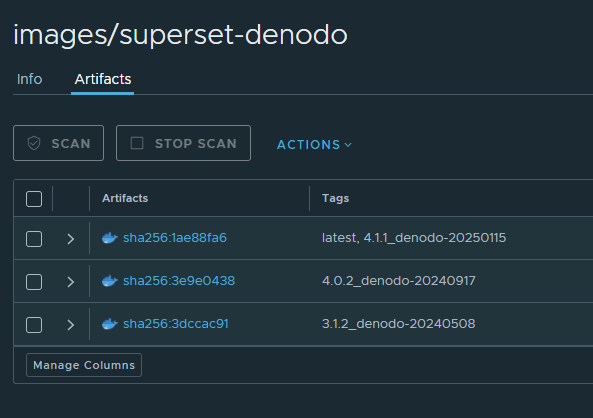This screenshot has height=418, width=593.
Task: Check the box for sha256:3e9e0438 row
Action: click(x=34, y=282)
